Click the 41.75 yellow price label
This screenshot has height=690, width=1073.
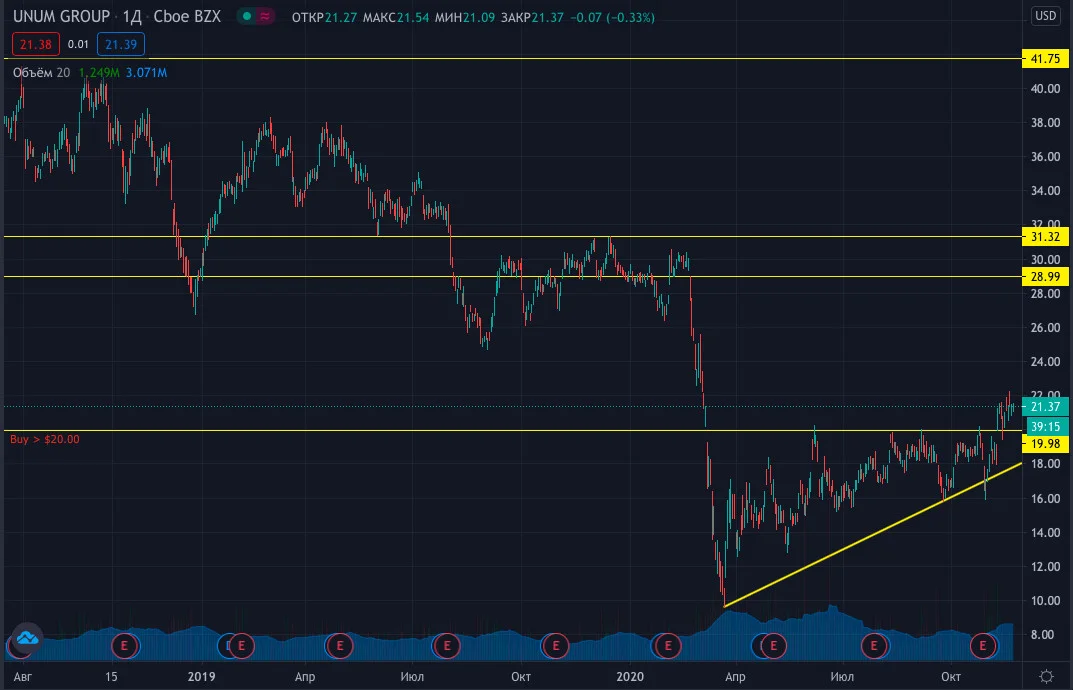(x=1045, y=59)
